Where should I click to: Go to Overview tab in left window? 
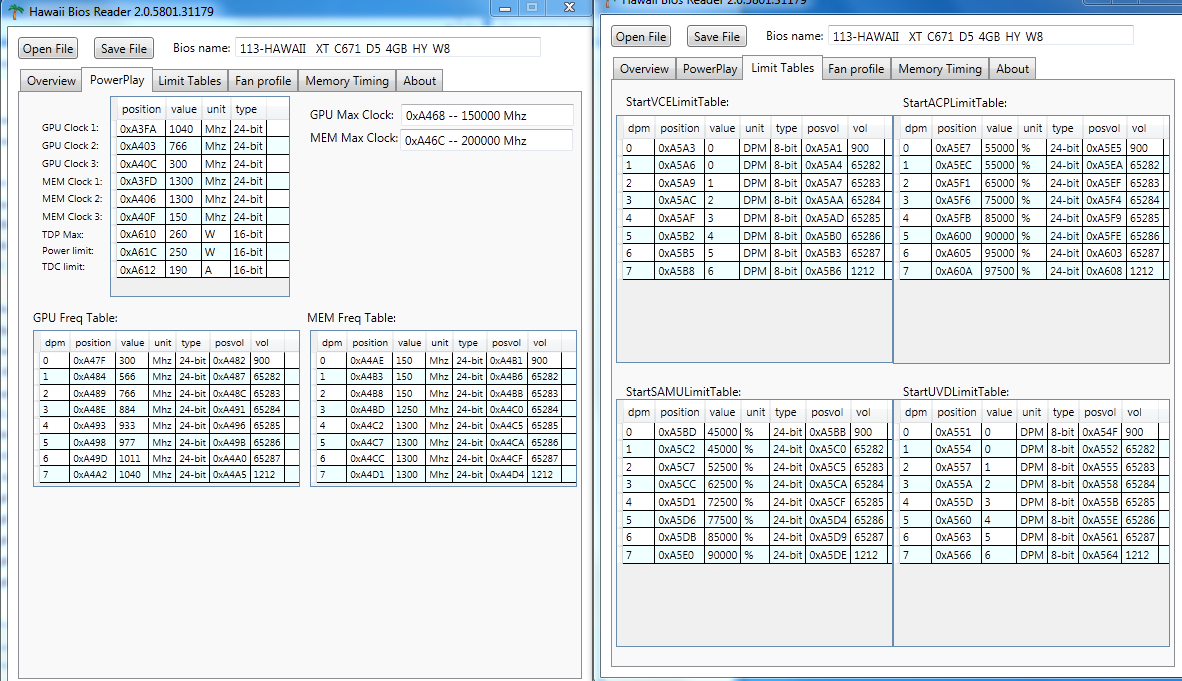point(51,81)
